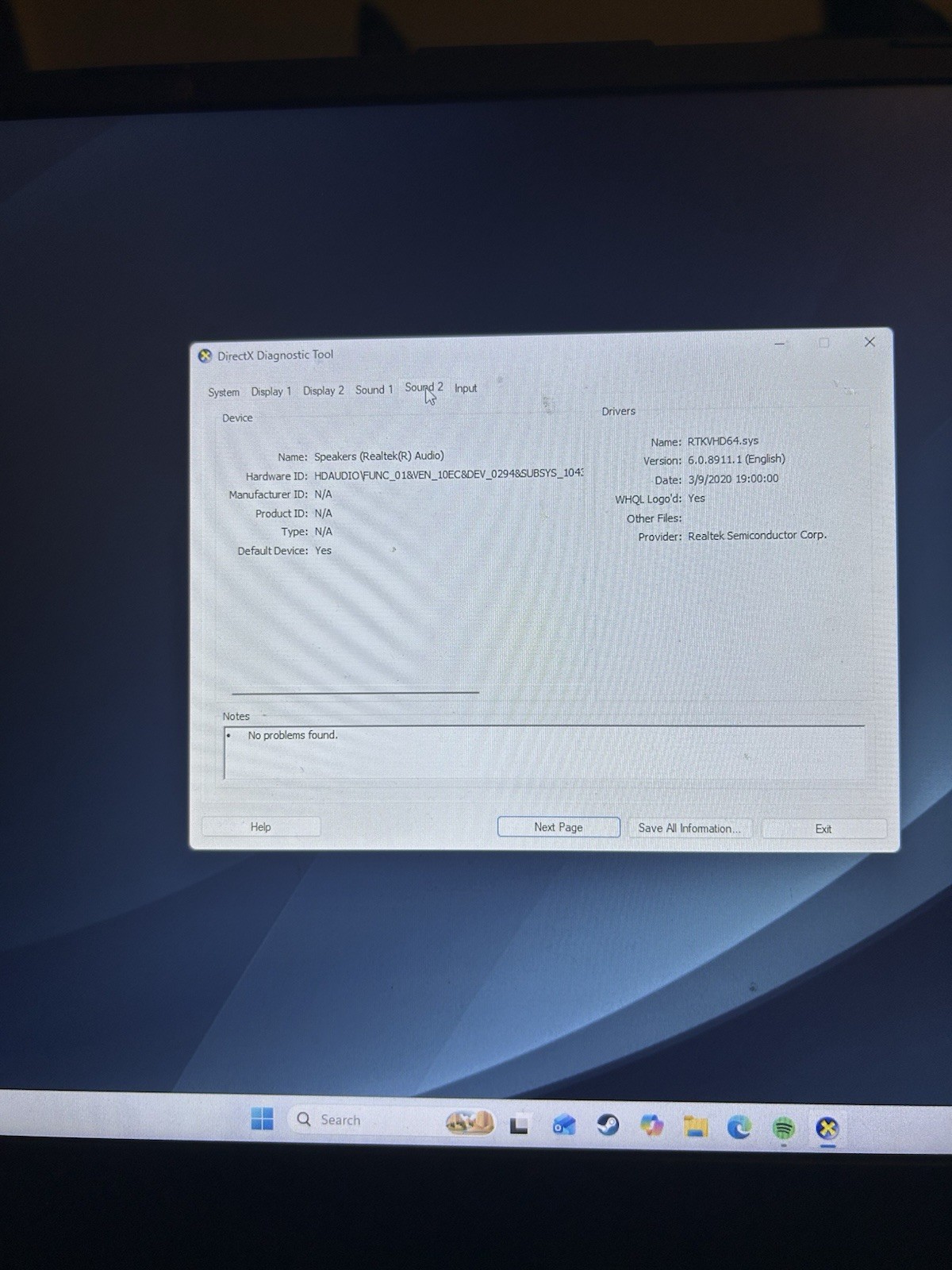The image size is (952, 1270).
Task: Open the Input tab
Action: pos(466,388)
